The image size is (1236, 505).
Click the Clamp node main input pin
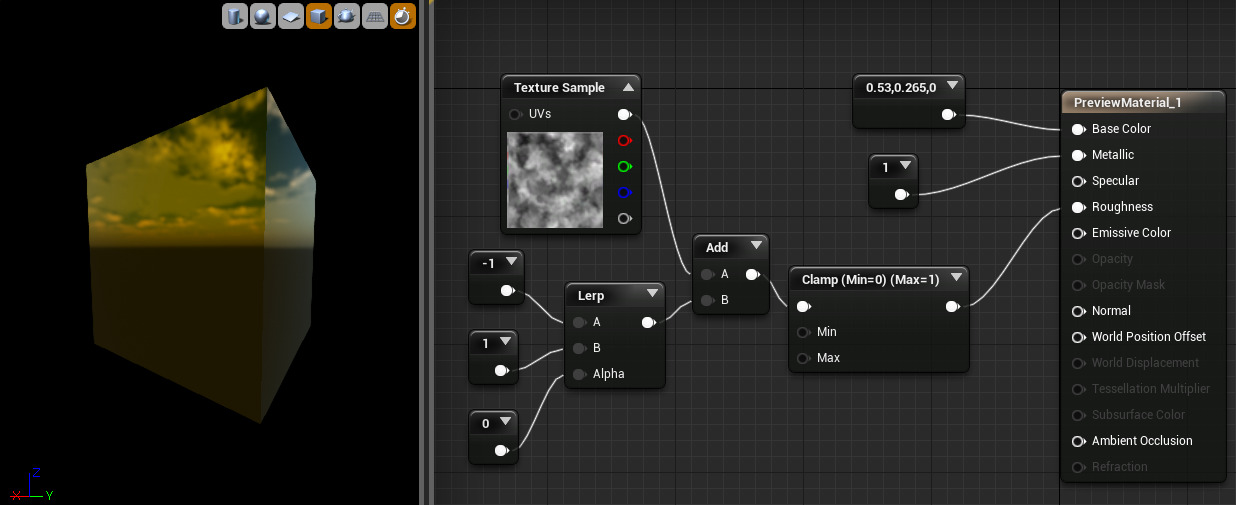click(803, 306)
